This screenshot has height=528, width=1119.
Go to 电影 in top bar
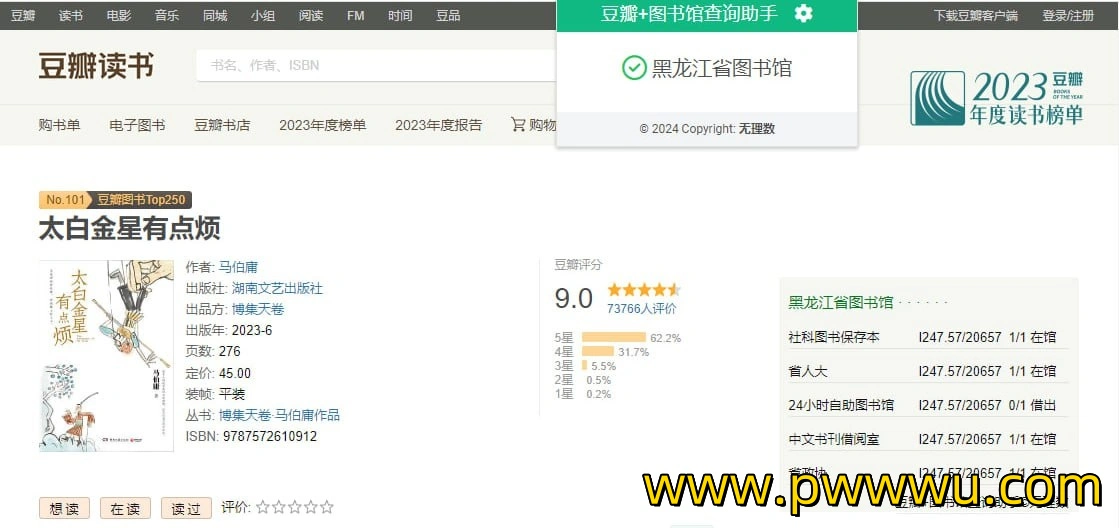tap(118, 15)
